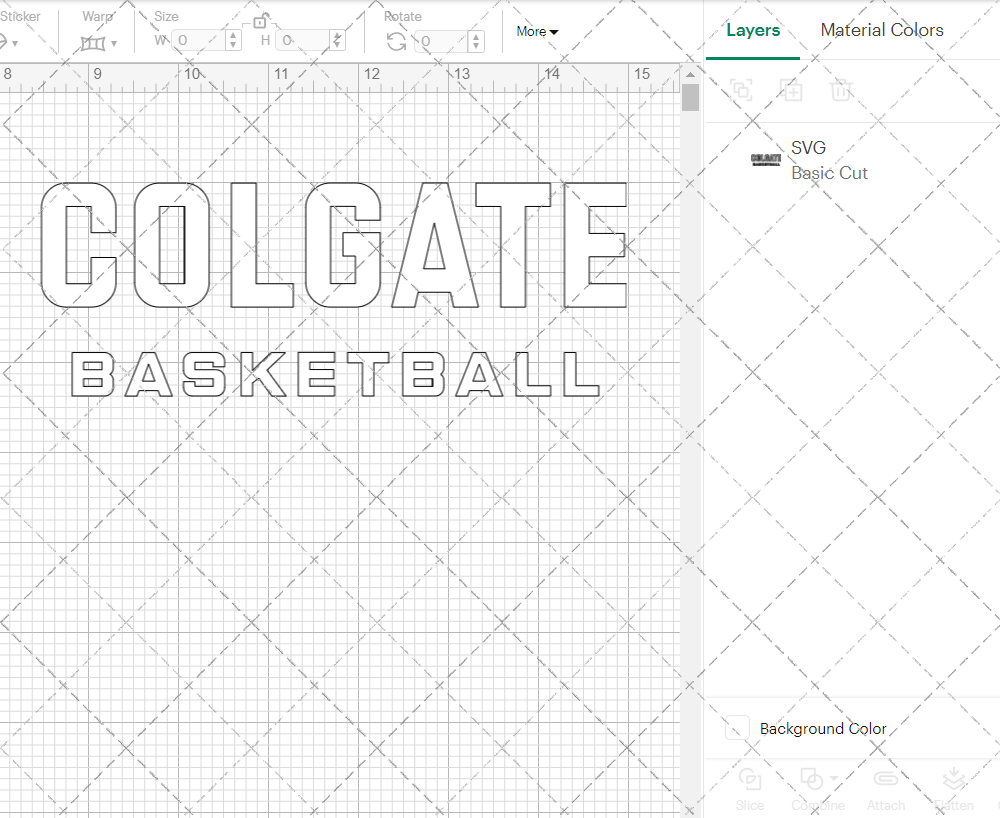Screen dimensions: 1000x818
Task: Expand the Warp dropdown arrow
Action: coord(114,43)
